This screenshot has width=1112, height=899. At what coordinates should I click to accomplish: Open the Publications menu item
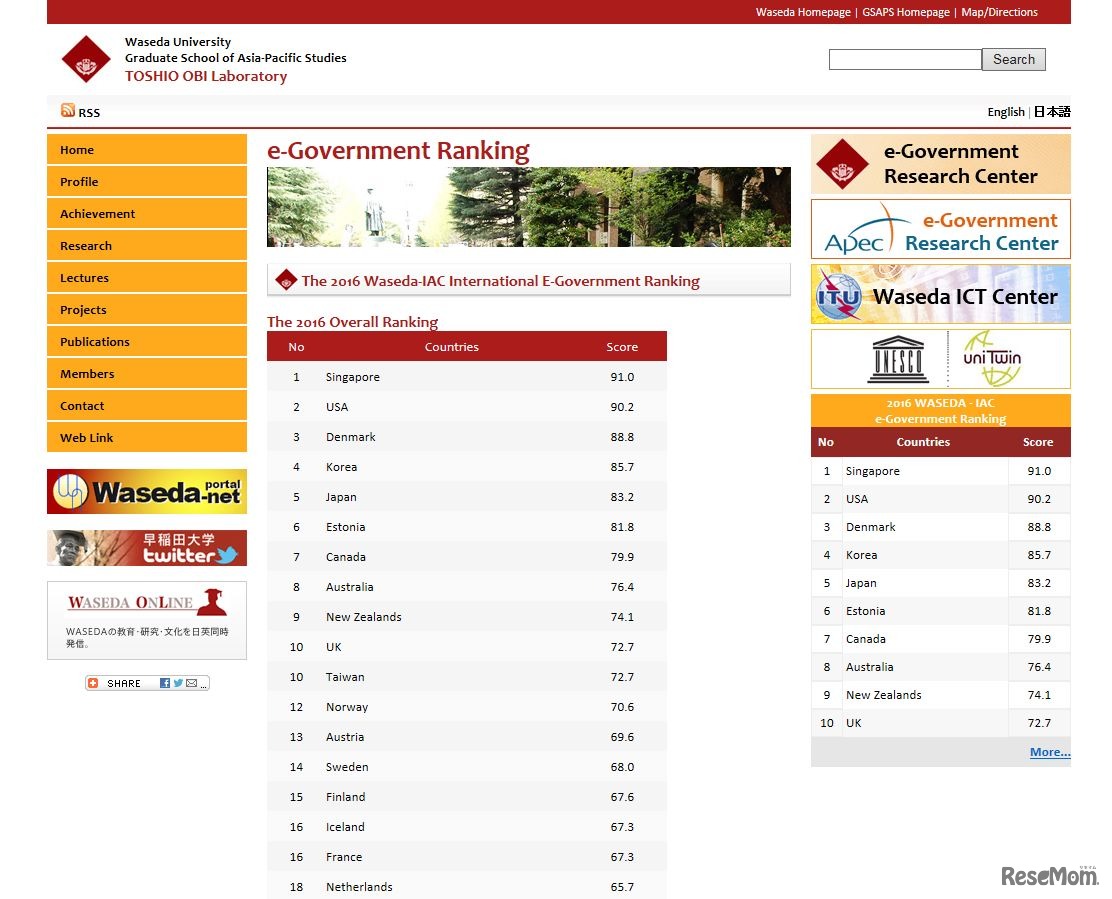coord(147,341)
